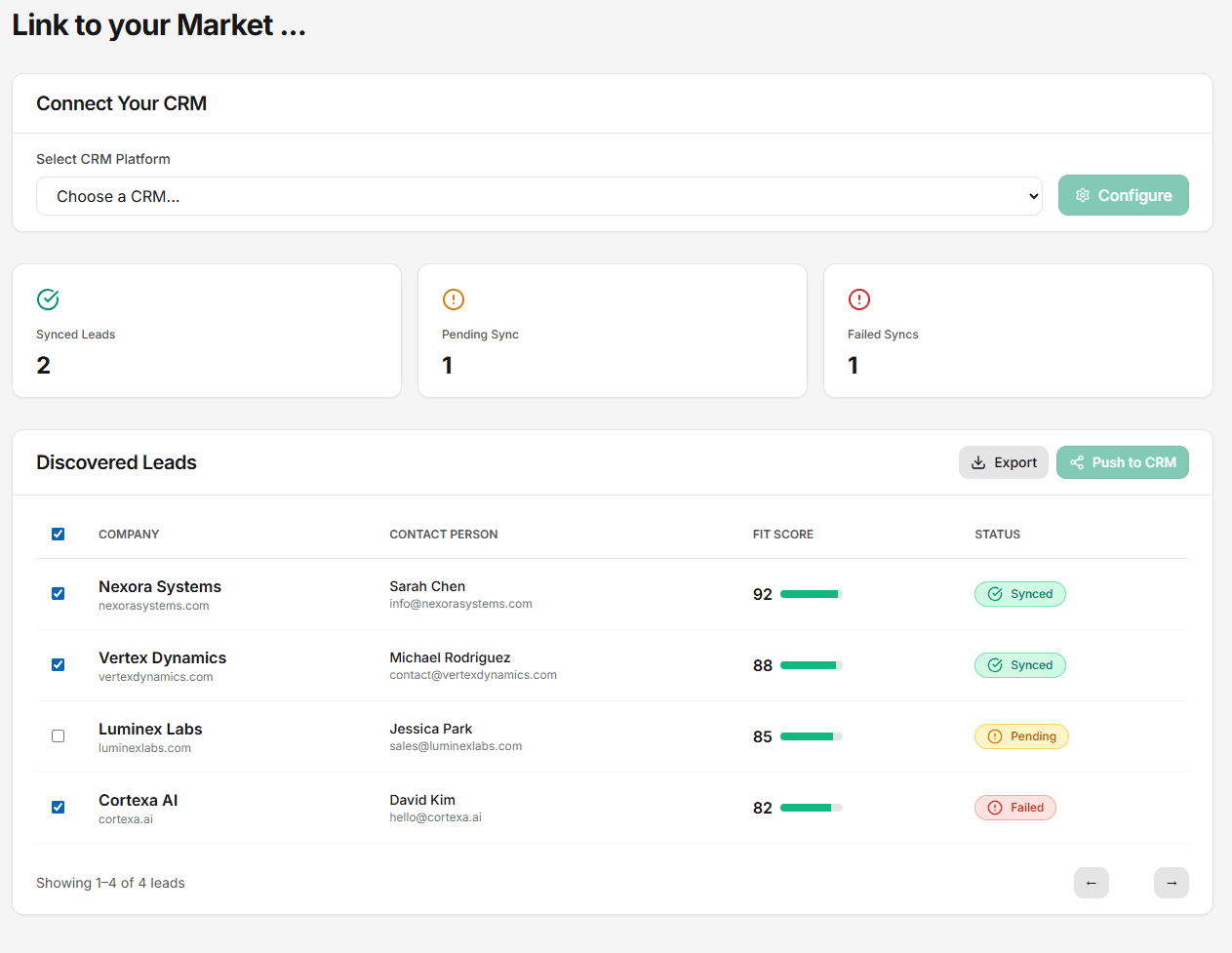Click contact name Michael Rodriguez
Viewport: 1232px width, 953px height.
tap(450, 657)
